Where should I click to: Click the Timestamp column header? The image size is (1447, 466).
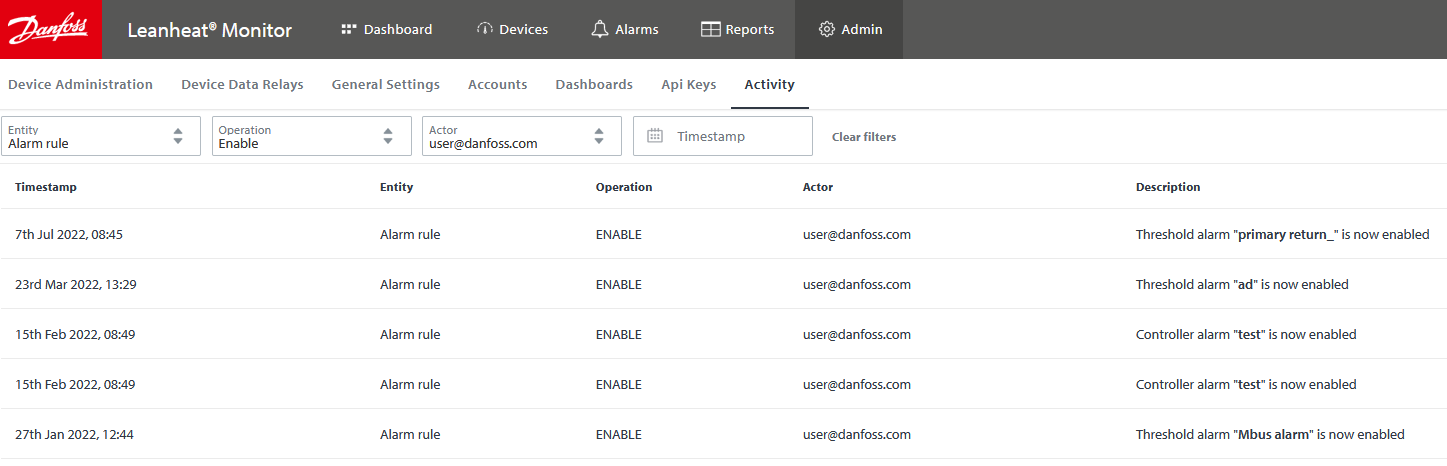click(45, 187)
